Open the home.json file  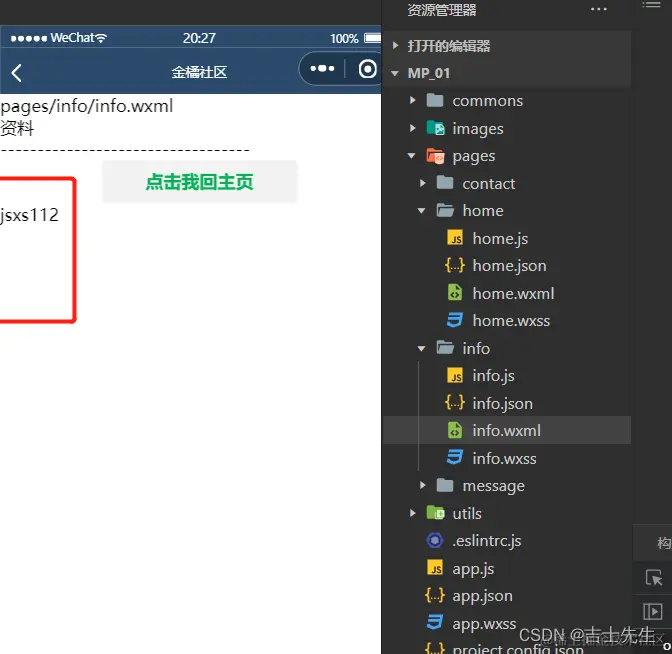pos(509,266)
